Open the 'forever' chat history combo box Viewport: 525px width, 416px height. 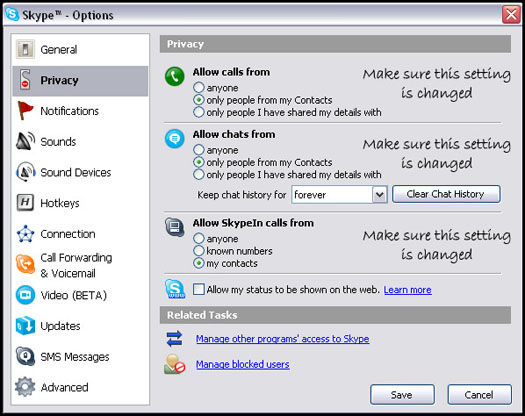coord(339,195)
